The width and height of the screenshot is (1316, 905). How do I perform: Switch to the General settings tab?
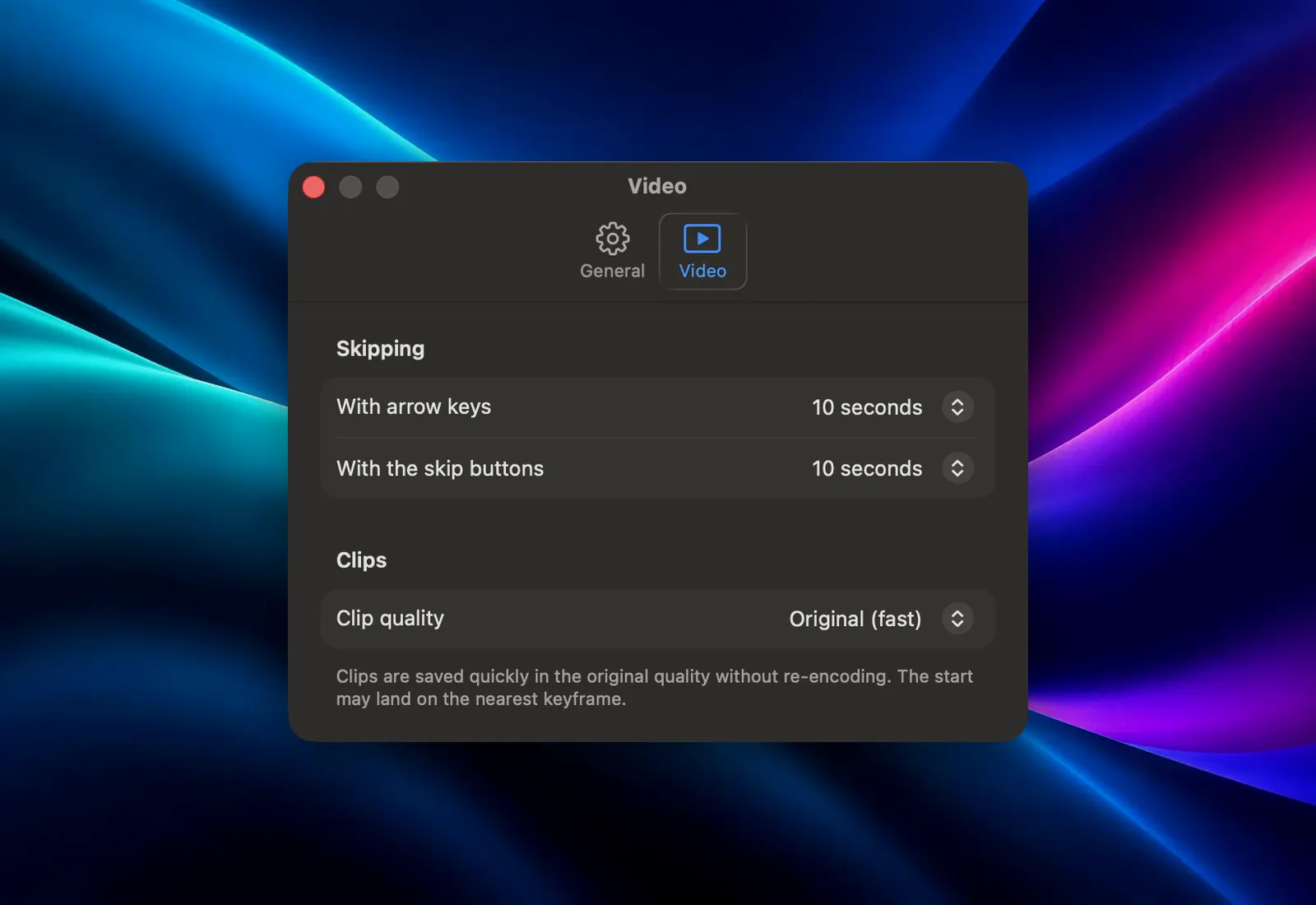tap(612, 252)
